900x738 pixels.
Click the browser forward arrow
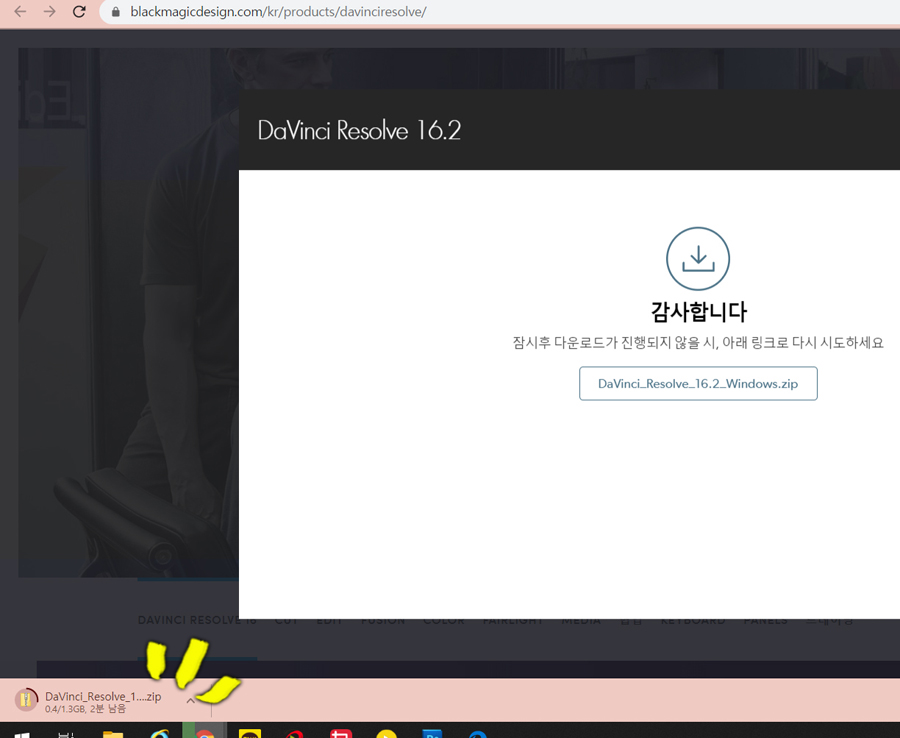coord(50,11)
